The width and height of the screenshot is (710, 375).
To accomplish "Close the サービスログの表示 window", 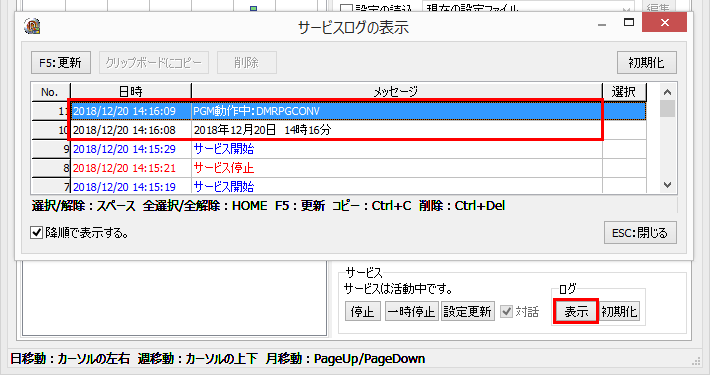I will 664,22.
